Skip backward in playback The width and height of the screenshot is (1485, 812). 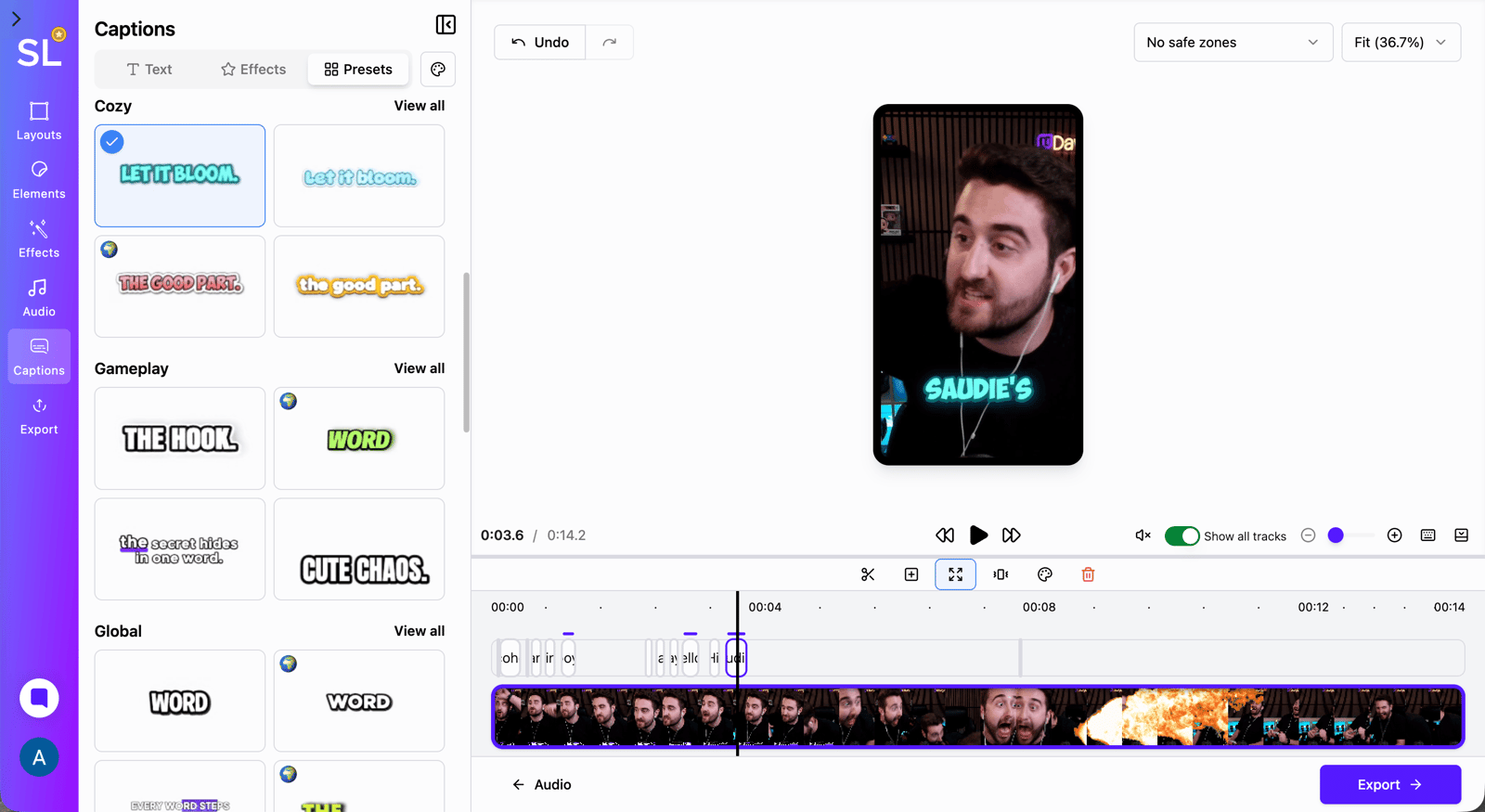pos(945,535)
